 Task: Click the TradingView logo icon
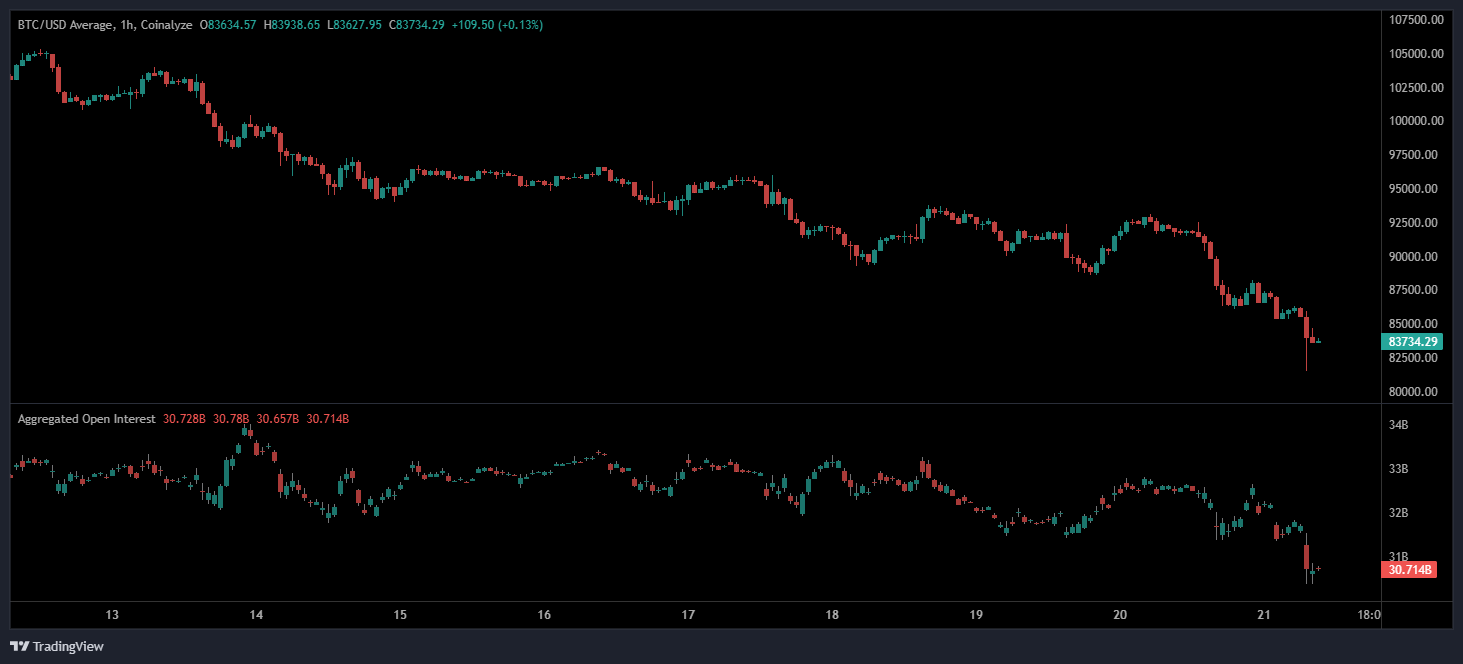pos(20,646)
